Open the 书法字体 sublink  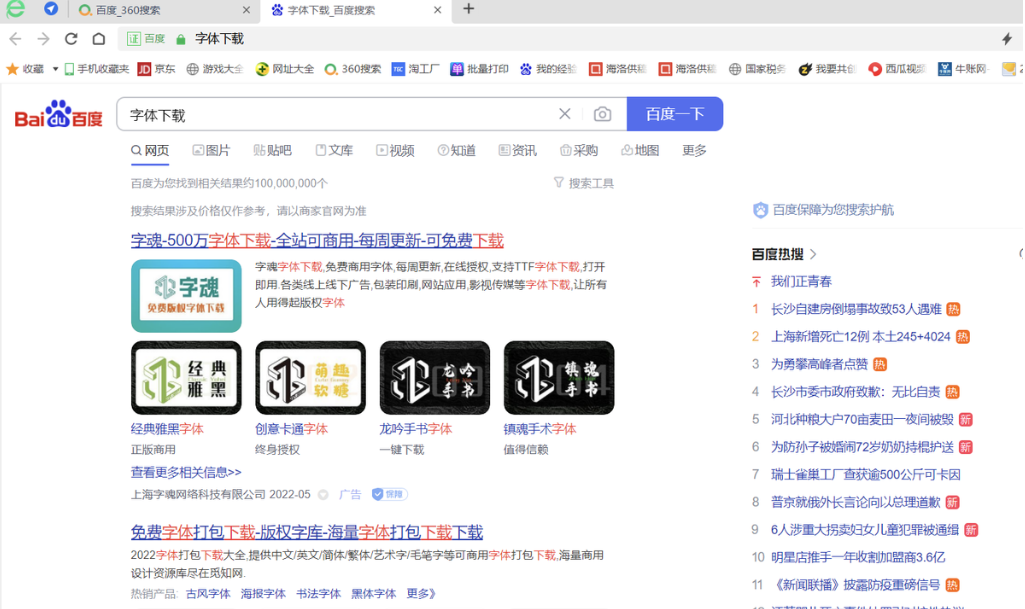[x=318, y=594]
